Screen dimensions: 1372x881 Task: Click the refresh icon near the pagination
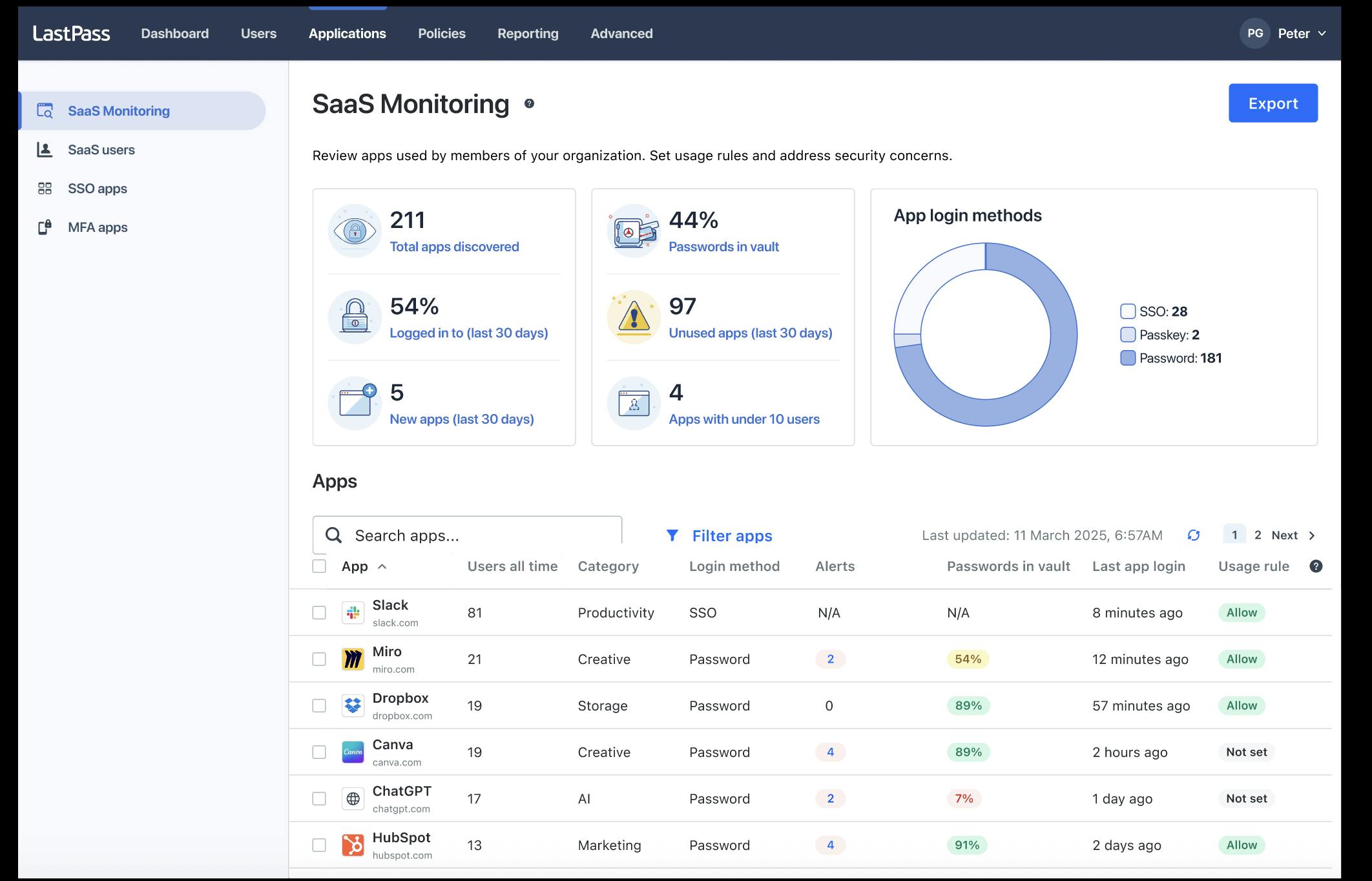tap(1194, 535)
